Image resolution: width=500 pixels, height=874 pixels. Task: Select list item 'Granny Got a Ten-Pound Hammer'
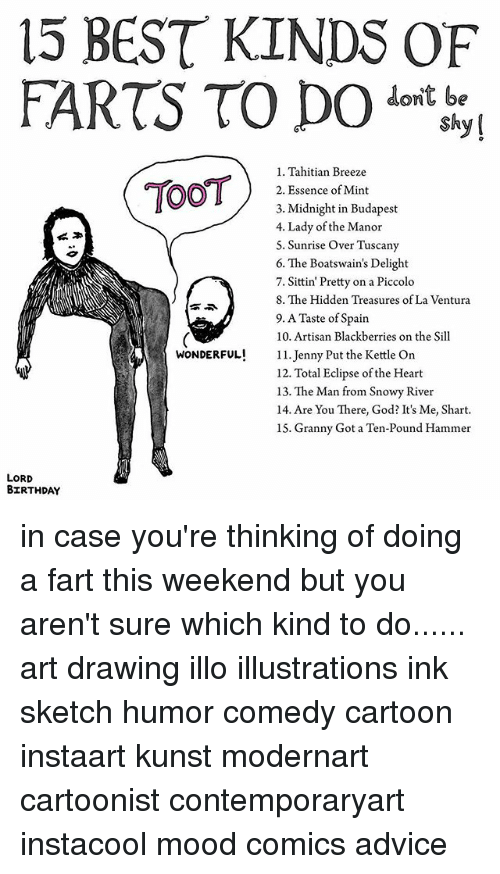point(373,428)
